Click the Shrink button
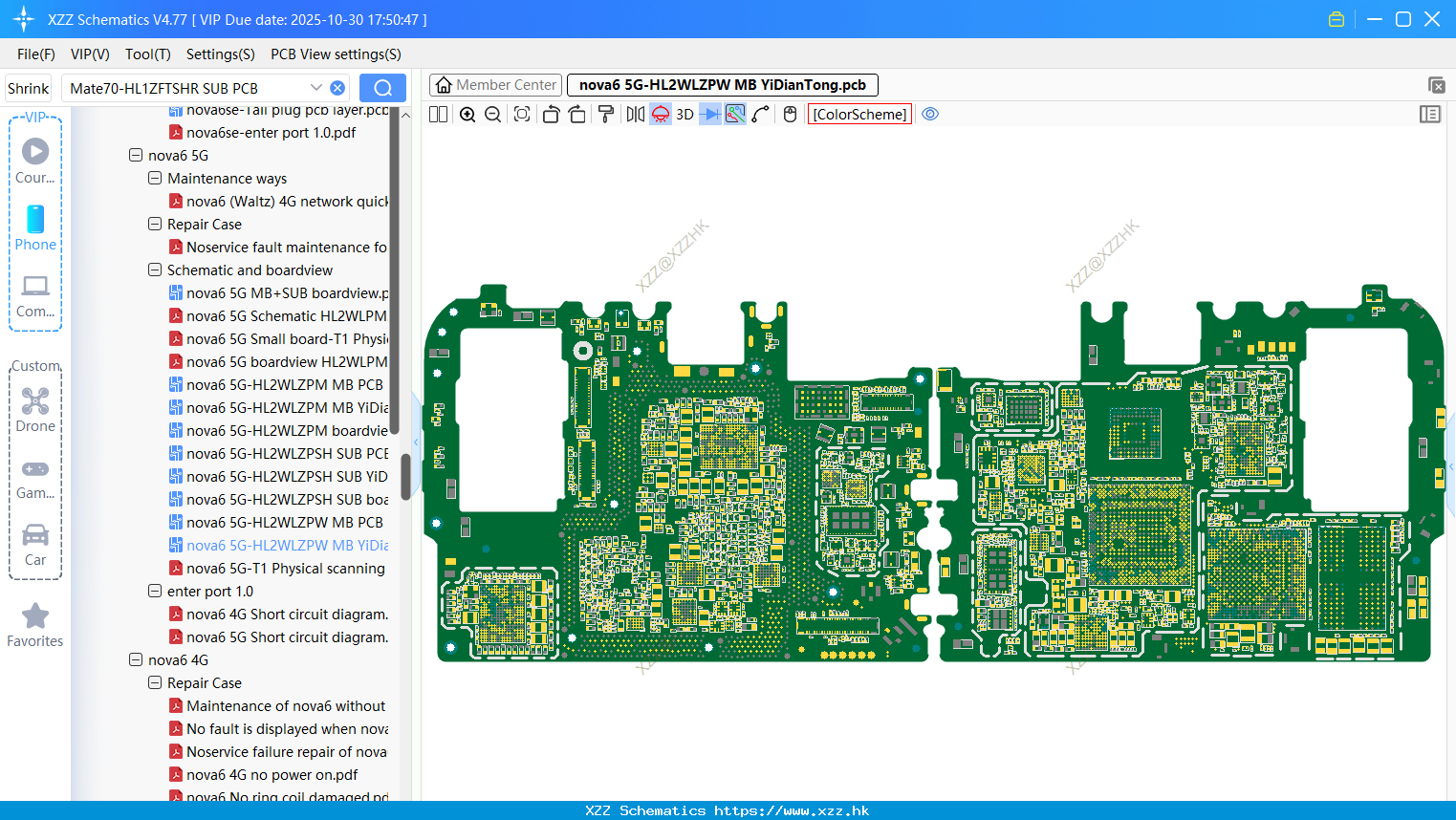The image size is (1456, 820). tap(28, 88)
